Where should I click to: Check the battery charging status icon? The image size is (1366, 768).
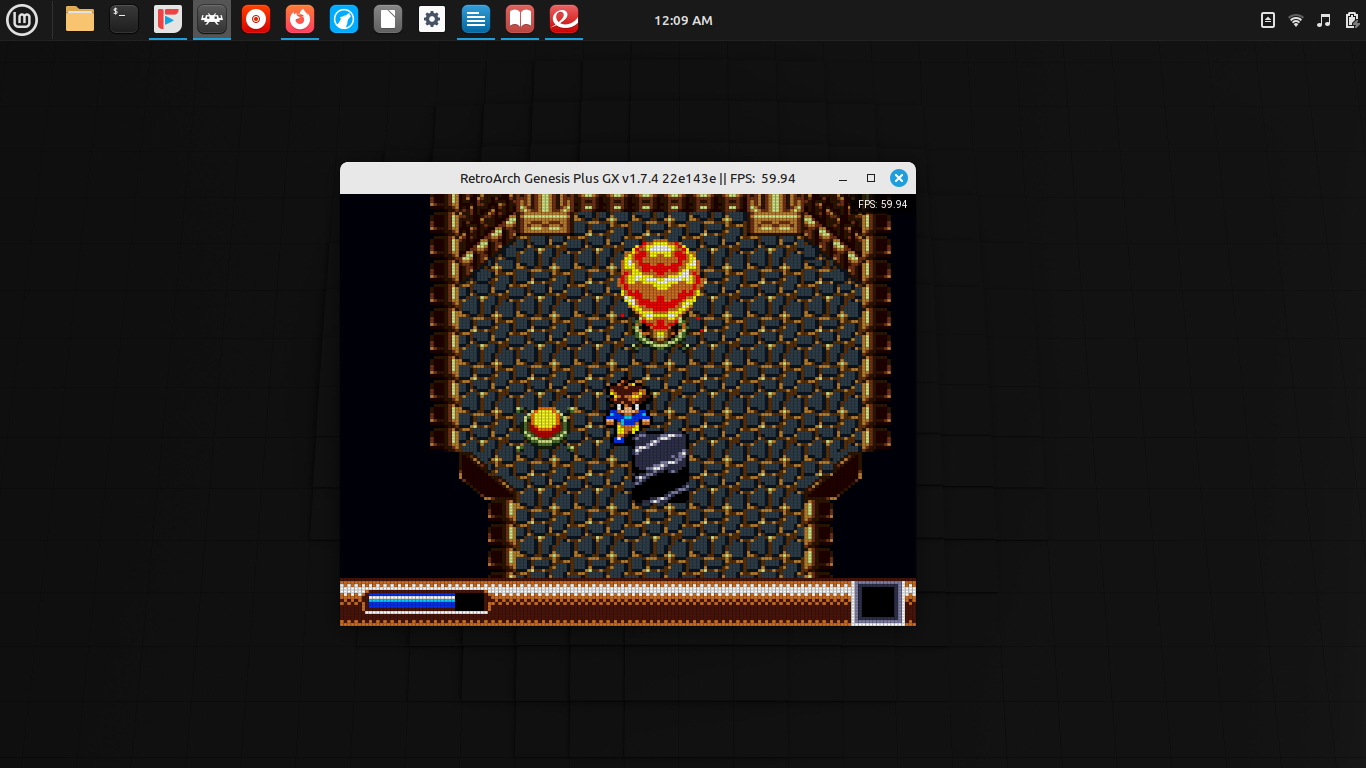1352,20
